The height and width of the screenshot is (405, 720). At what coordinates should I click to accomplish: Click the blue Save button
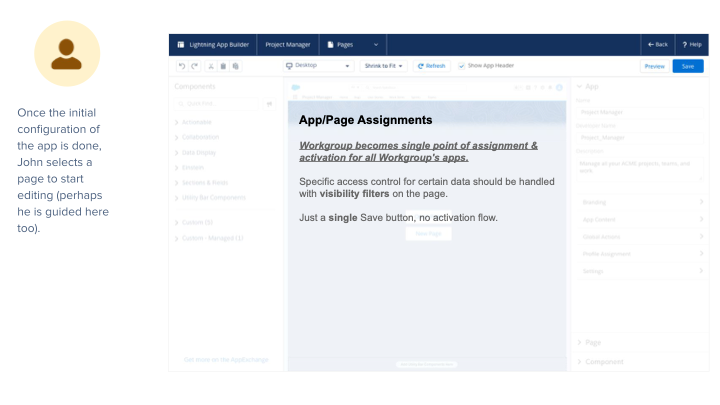pyautogui.click(x=688, y=66)
